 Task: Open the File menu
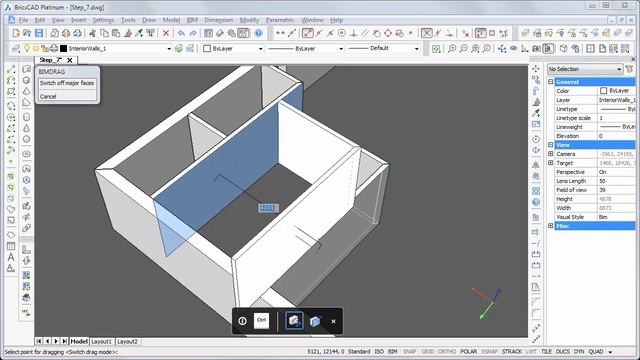point(23,20)
